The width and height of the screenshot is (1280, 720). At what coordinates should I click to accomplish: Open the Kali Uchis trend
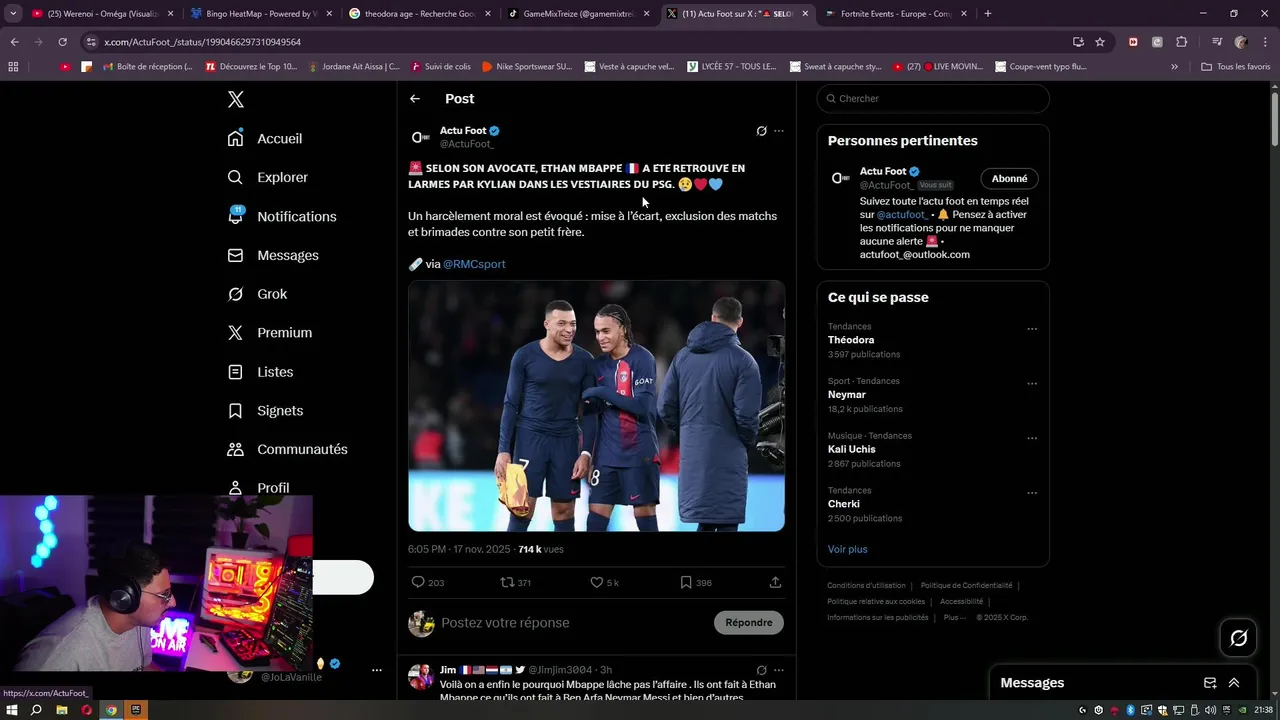[x=852, y=449]
